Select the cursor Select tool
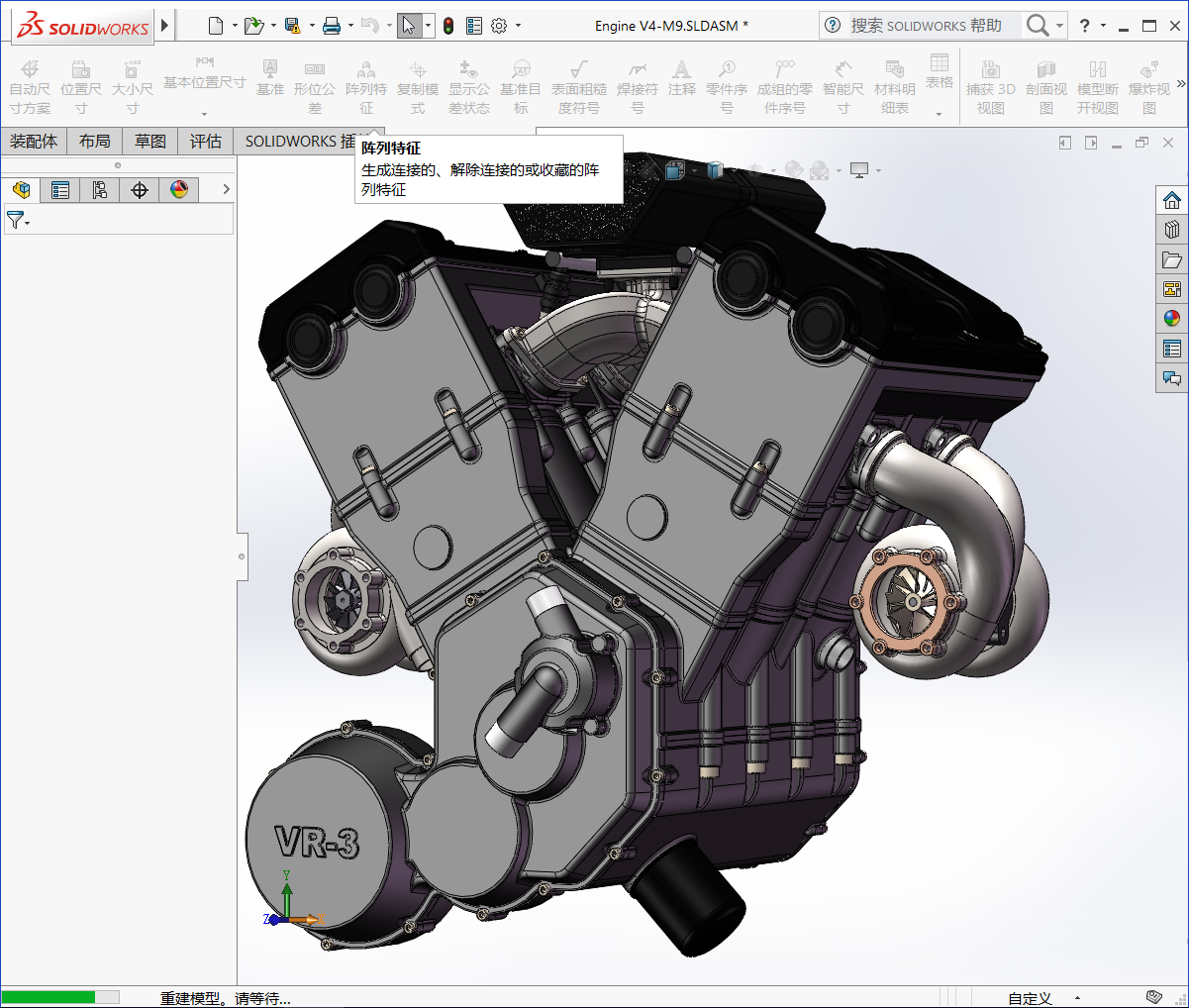1189x1008 pixels. (x=409, y=26)
